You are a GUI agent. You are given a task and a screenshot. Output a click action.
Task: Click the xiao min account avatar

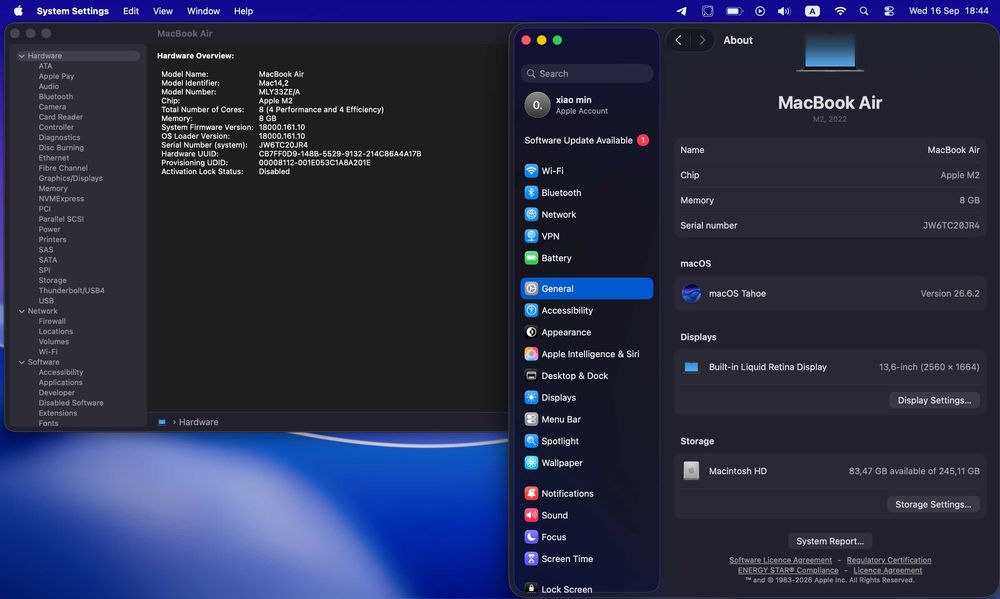(x=537, y=105)
